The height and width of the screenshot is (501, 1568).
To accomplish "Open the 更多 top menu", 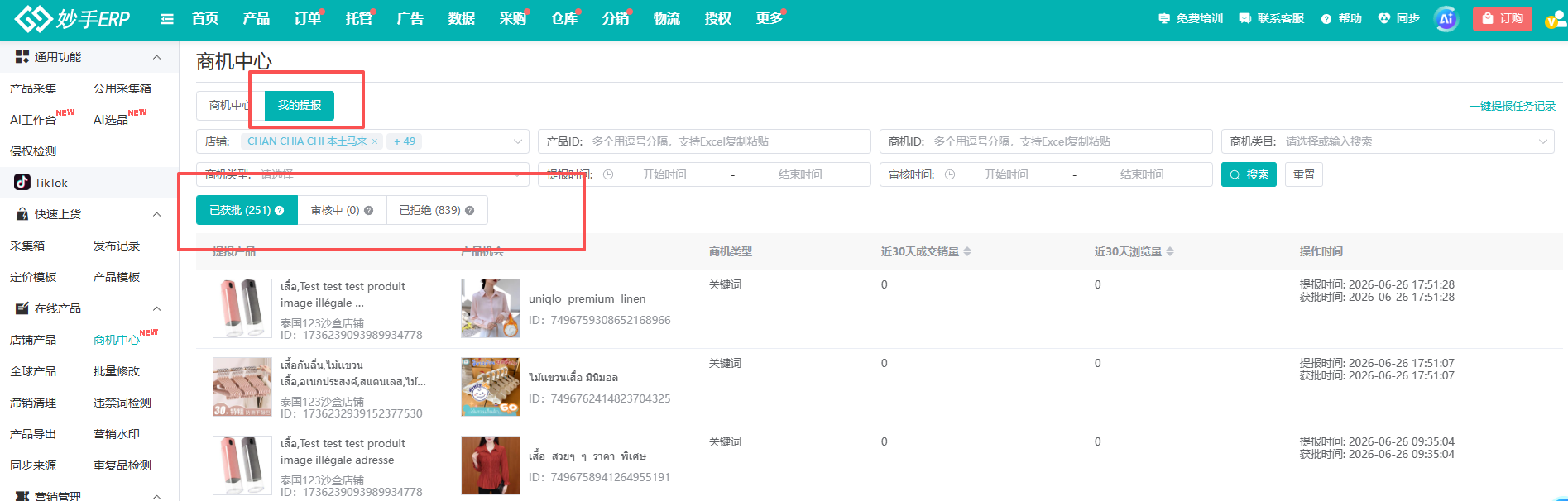I will point(770,18).
